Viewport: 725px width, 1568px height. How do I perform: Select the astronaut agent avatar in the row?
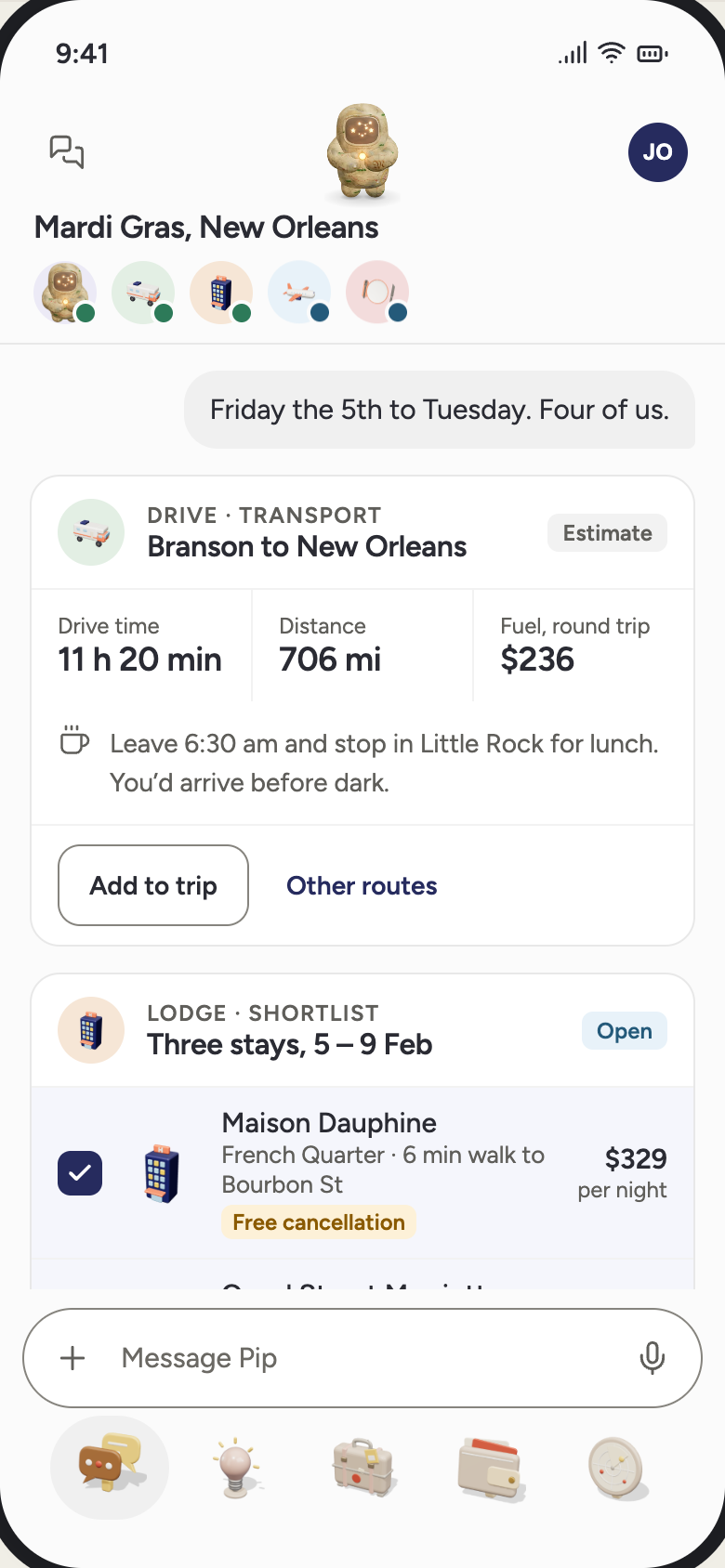pyautogui.click(x=65, y=293)
